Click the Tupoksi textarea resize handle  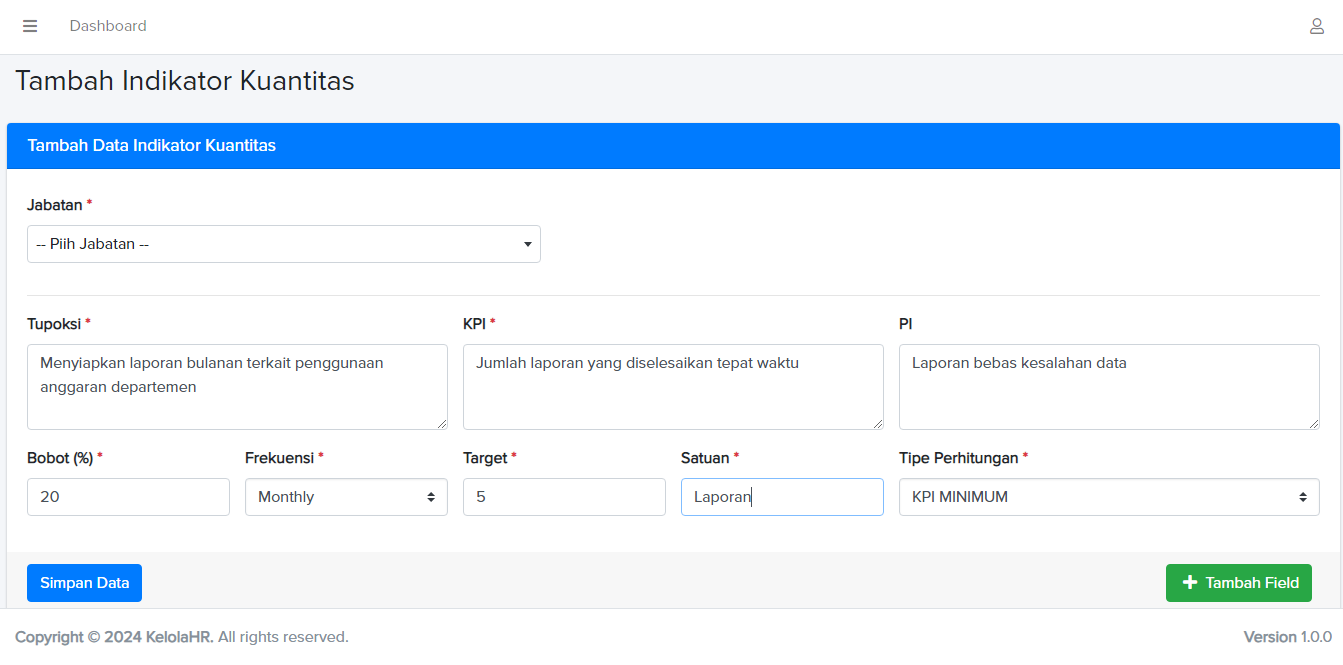[x=441, y=423]
